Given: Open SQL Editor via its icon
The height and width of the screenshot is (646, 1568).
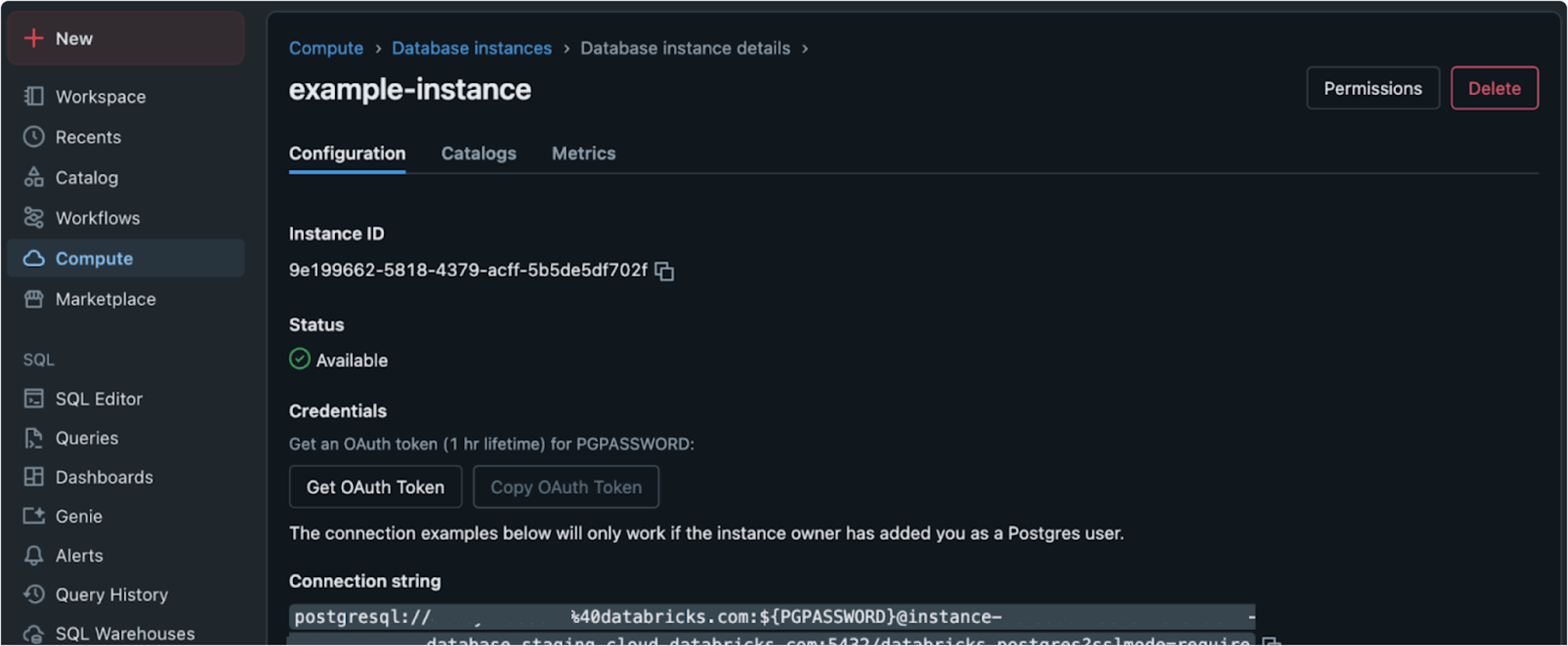Looking at the screenshot, I should (33, 398).
